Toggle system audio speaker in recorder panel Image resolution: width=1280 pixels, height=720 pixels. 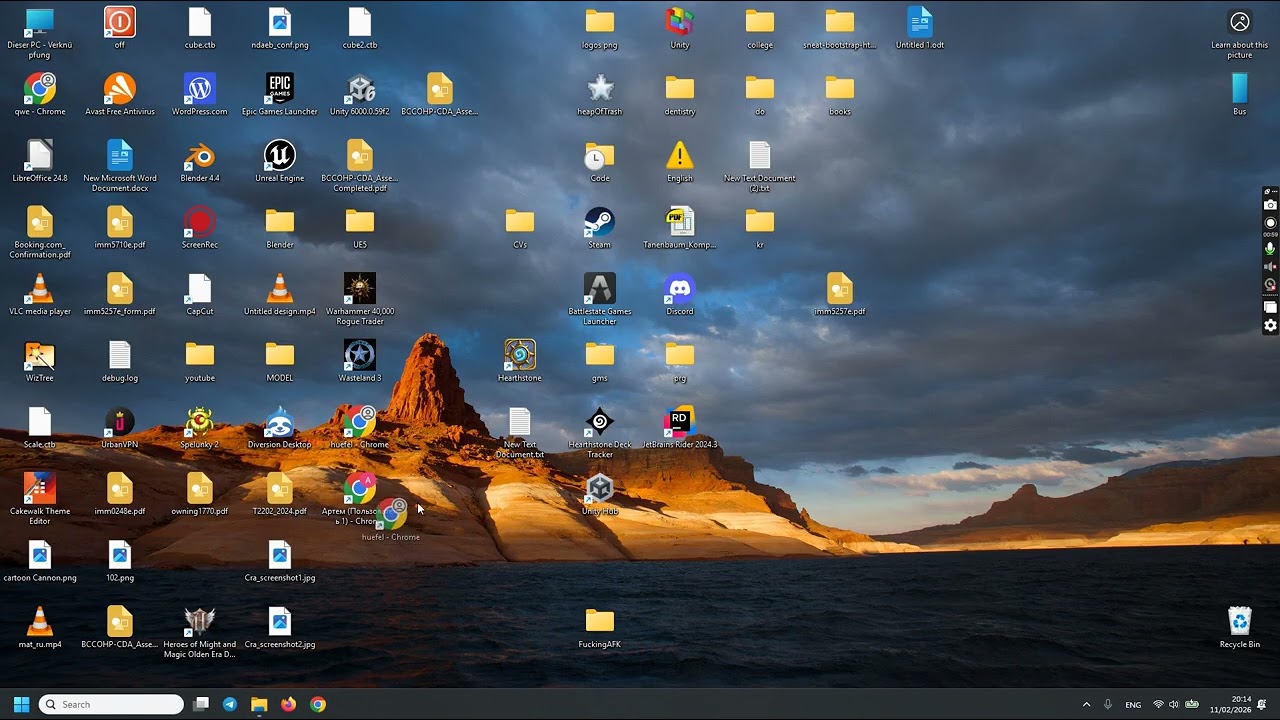click(x=1271, y=267)
